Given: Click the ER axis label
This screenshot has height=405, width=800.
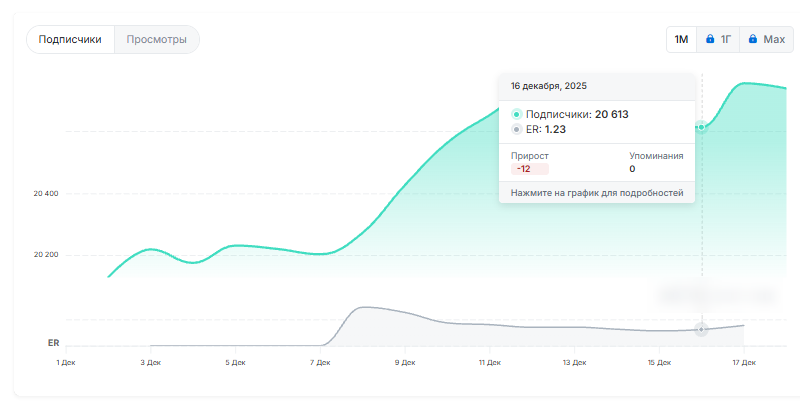Looking at the screenshot, I should point(53,342).
